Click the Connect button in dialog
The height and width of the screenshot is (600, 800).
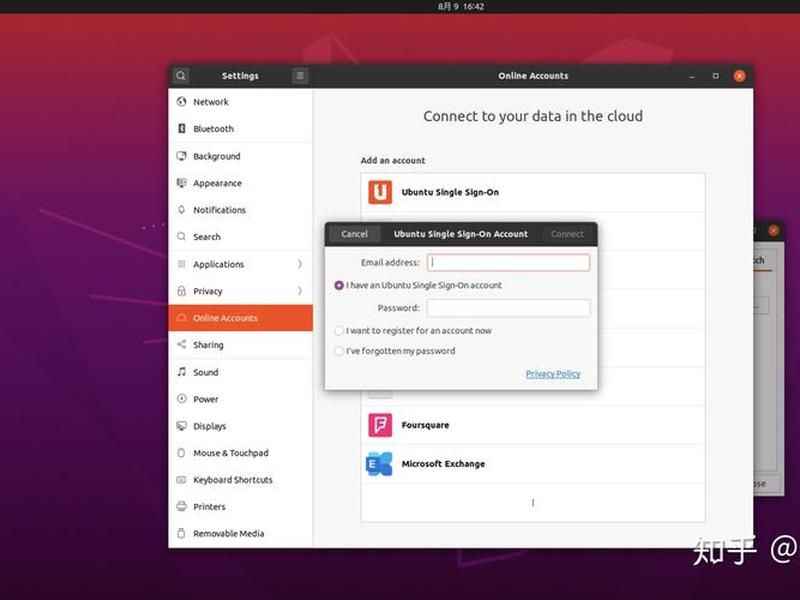click(567, 234)
